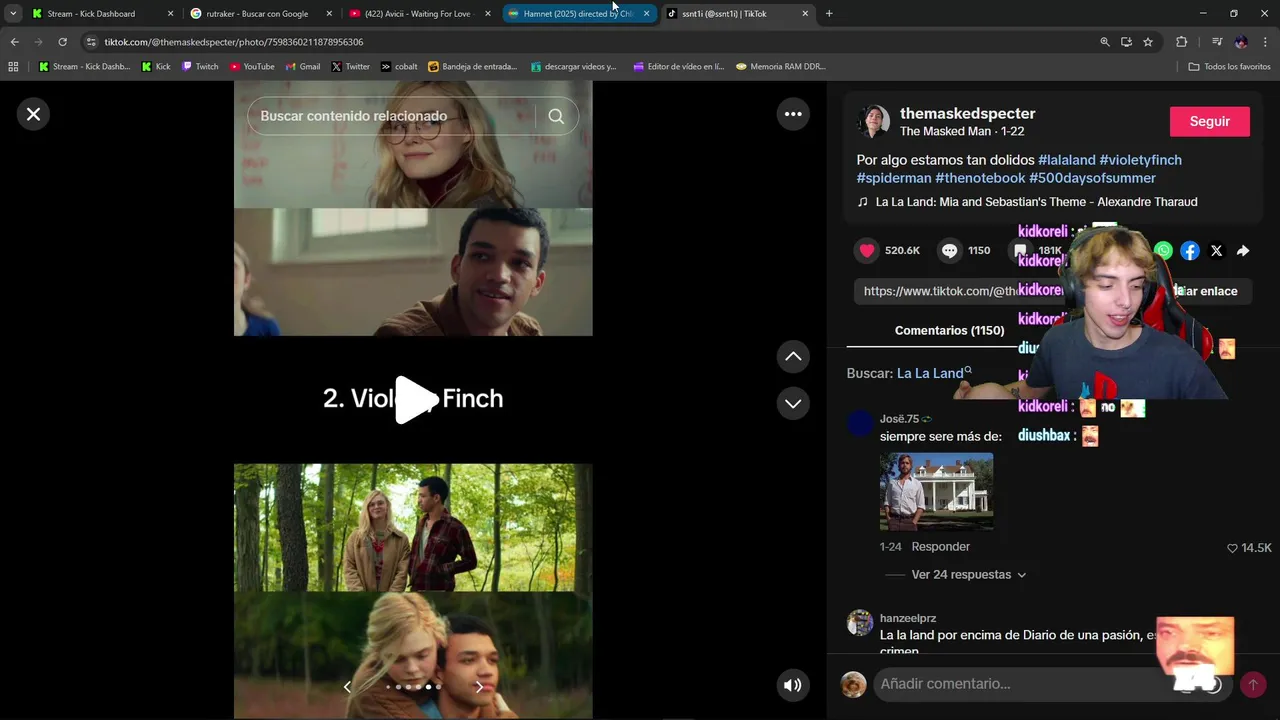Screen dimensions: 1280x720
Task: Open hanzeelprz's profile name
Action: (x=908, y=618)
